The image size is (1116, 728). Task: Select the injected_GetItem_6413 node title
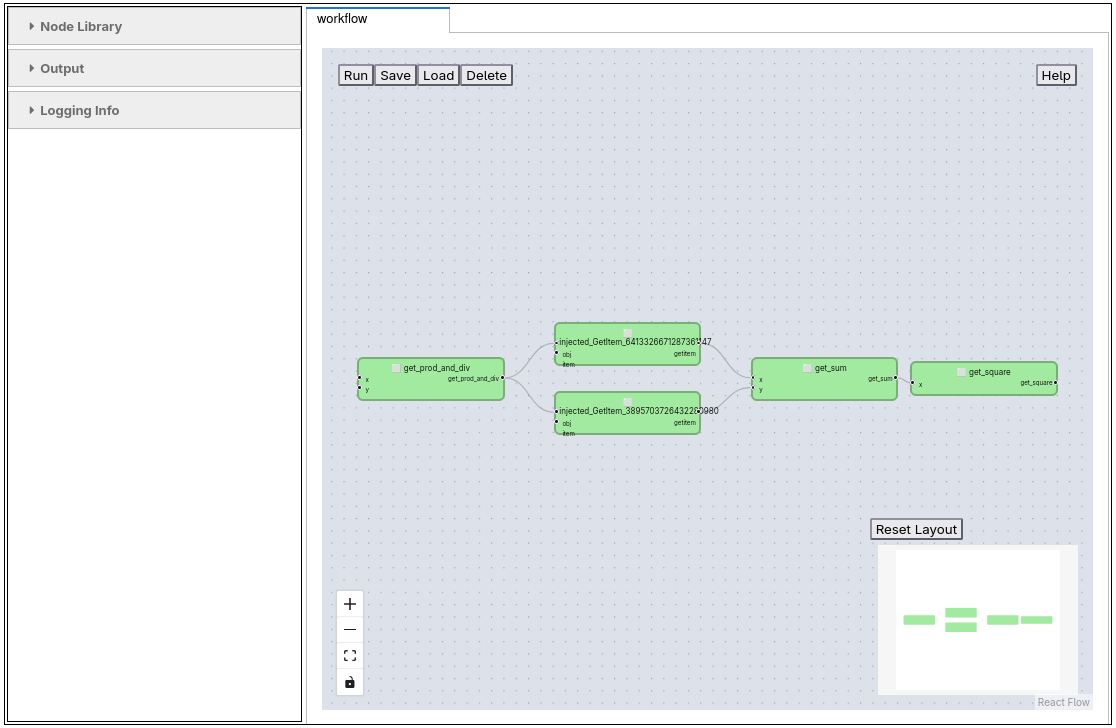(x=635, y=342)
